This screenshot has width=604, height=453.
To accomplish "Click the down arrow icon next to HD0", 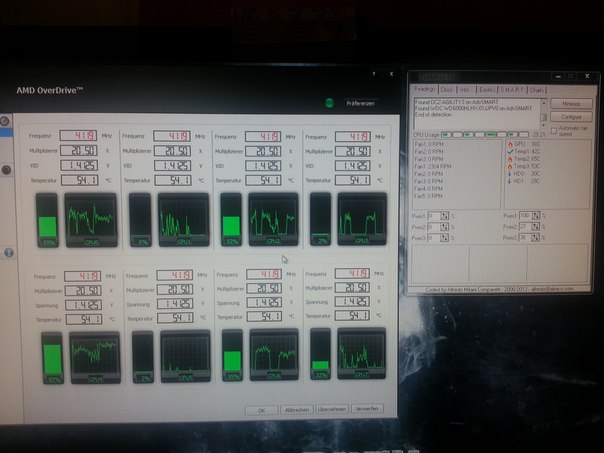I will coord(510,174).
